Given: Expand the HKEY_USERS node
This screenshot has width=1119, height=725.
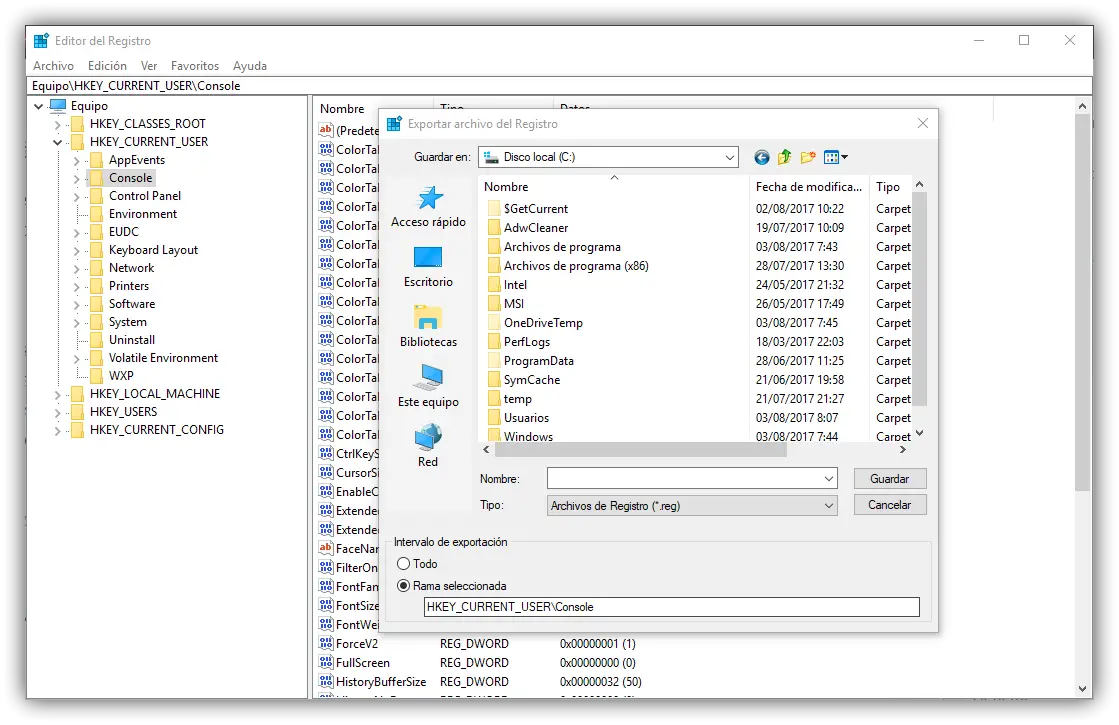Looking at the screenshot, I should 58,412.
